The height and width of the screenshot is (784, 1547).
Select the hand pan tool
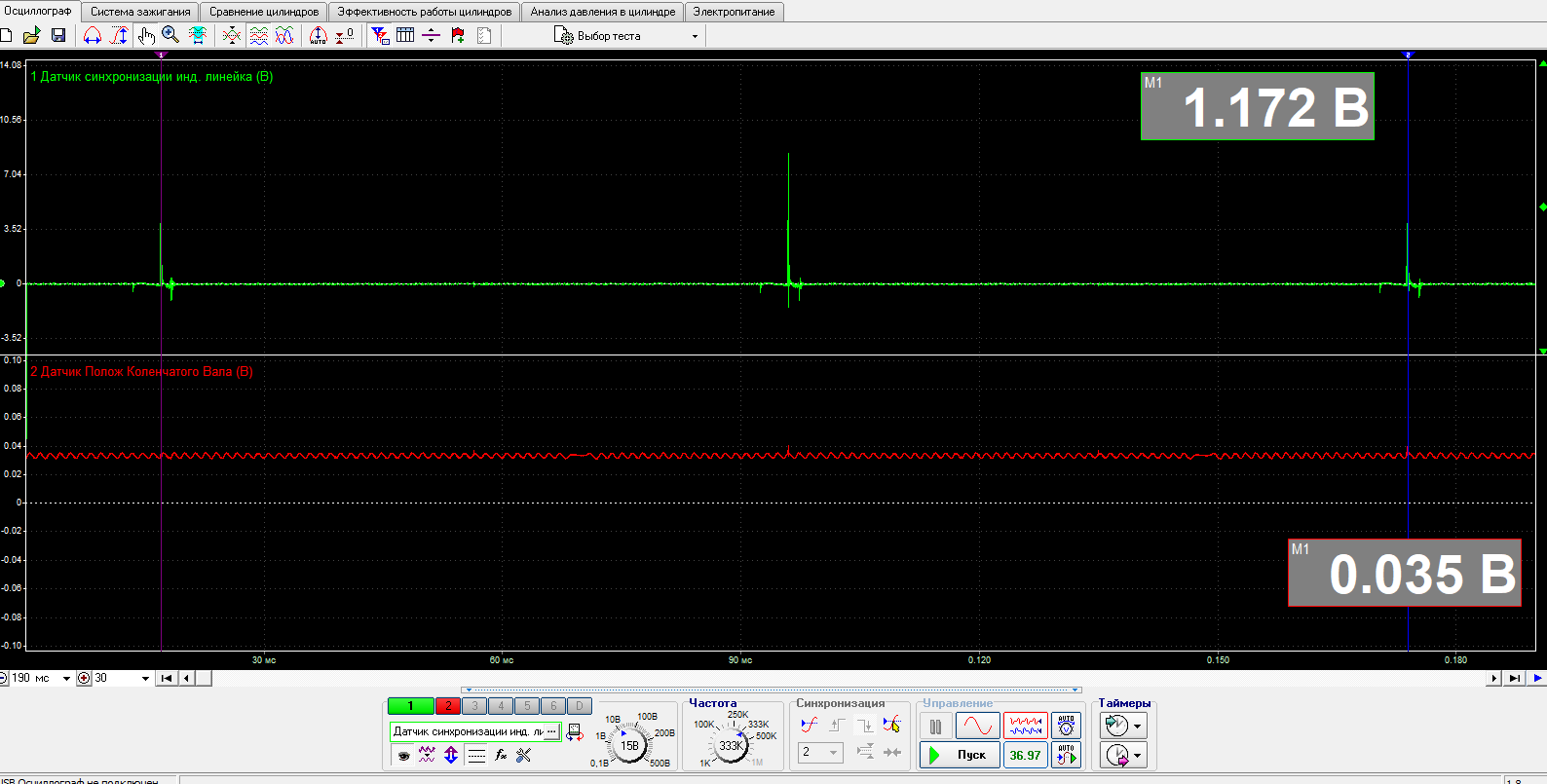point(146,36)
